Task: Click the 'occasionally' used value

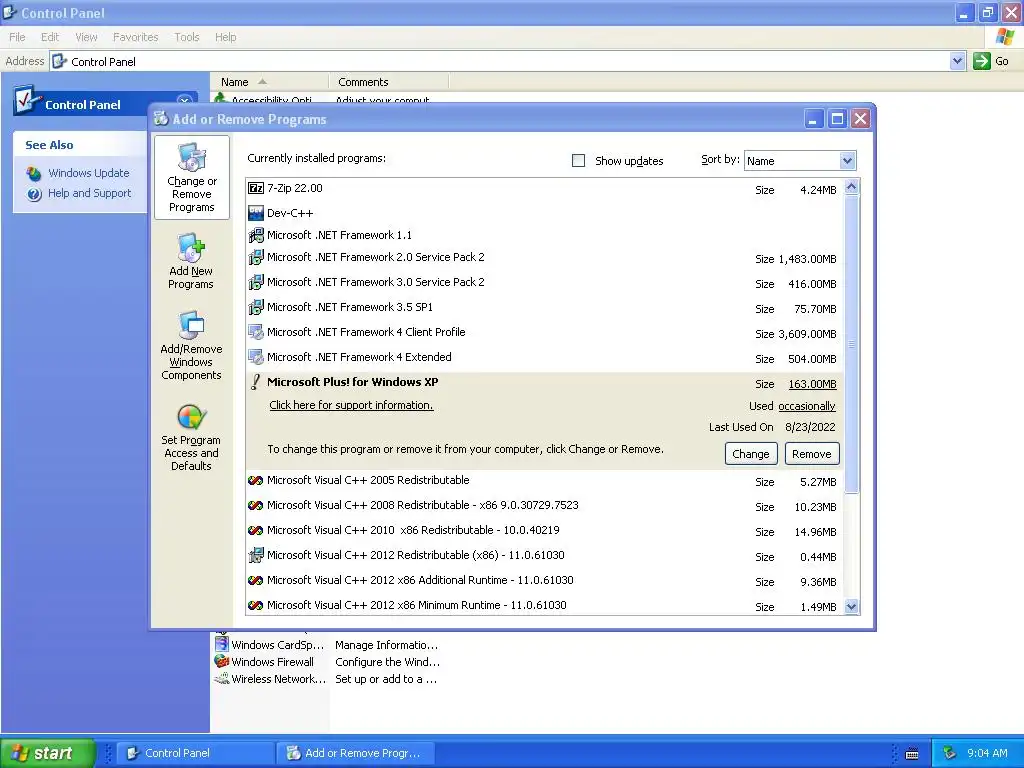Action: [807, 406]
